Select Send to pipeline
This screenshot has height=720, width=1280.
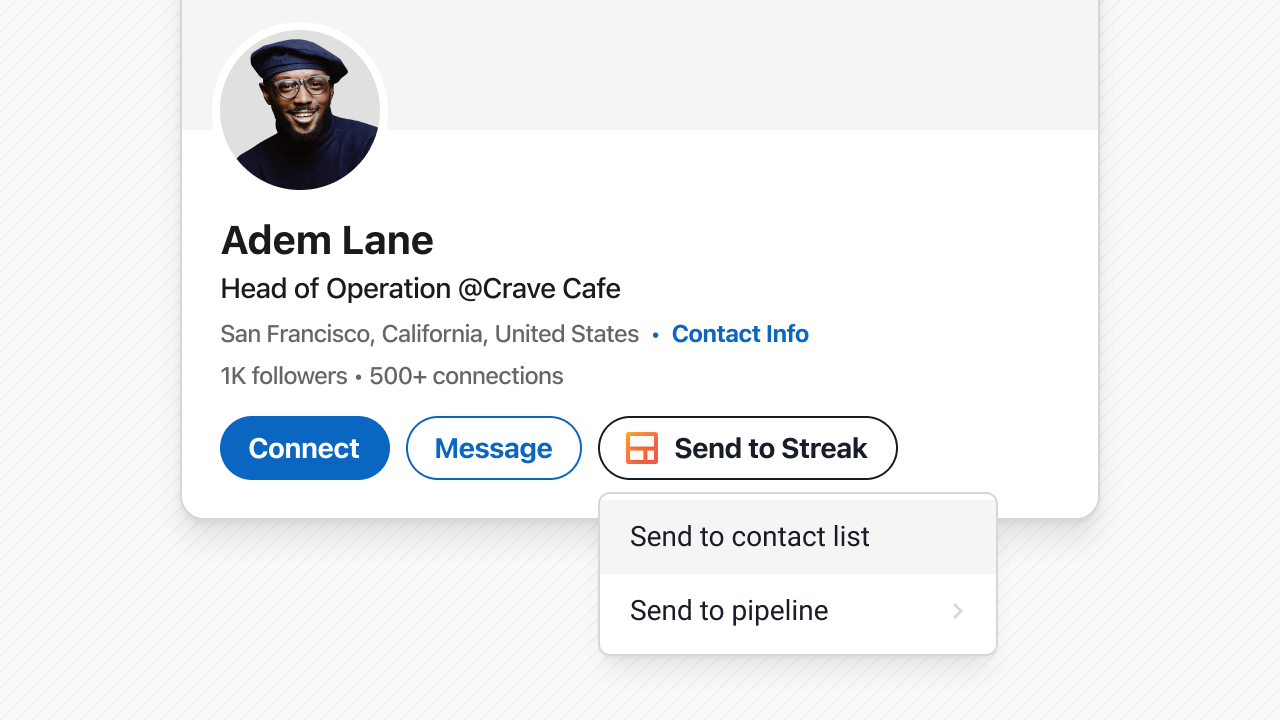(729, 610)
